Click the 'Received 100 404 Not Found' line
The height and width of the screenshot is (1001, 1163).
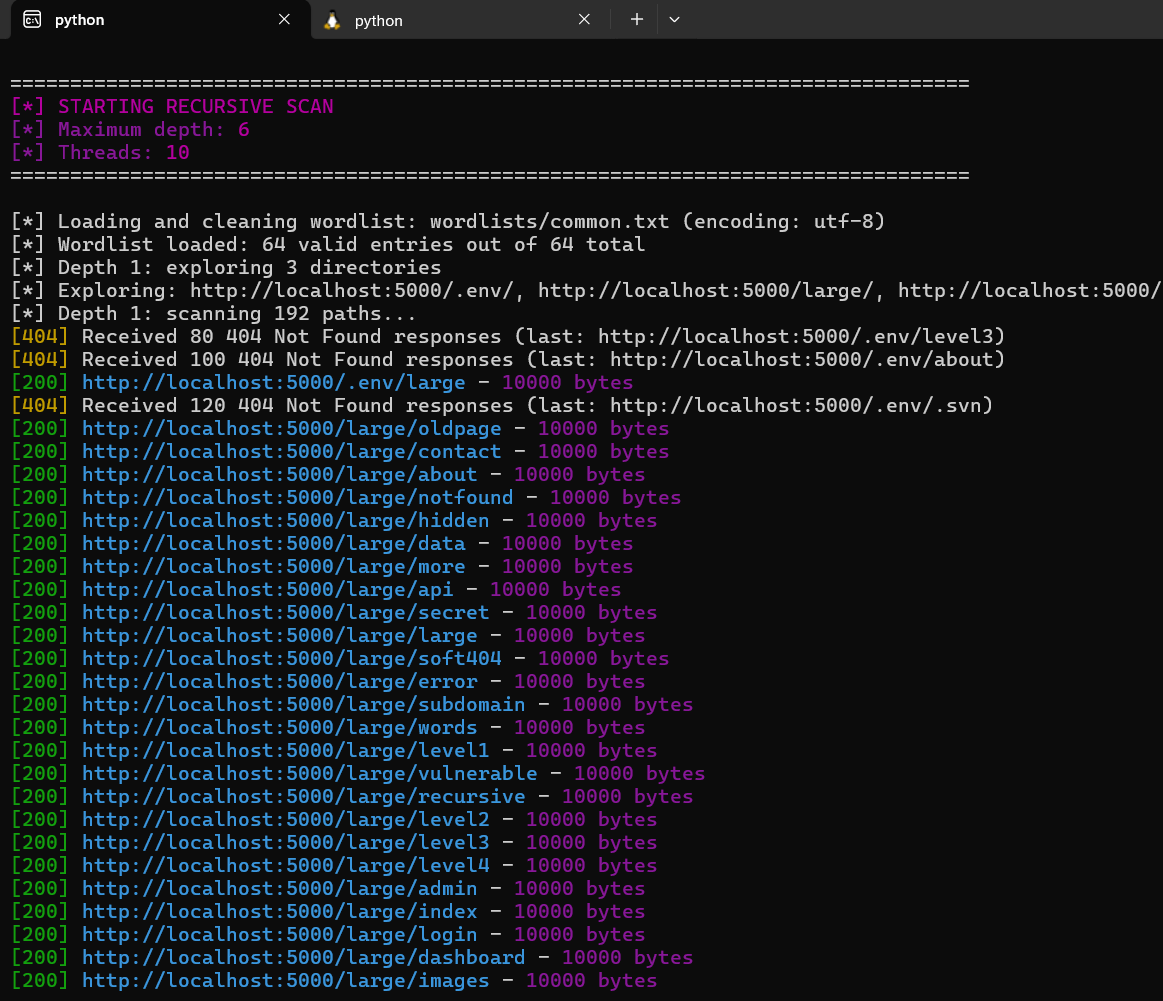(x=508, y=360)
